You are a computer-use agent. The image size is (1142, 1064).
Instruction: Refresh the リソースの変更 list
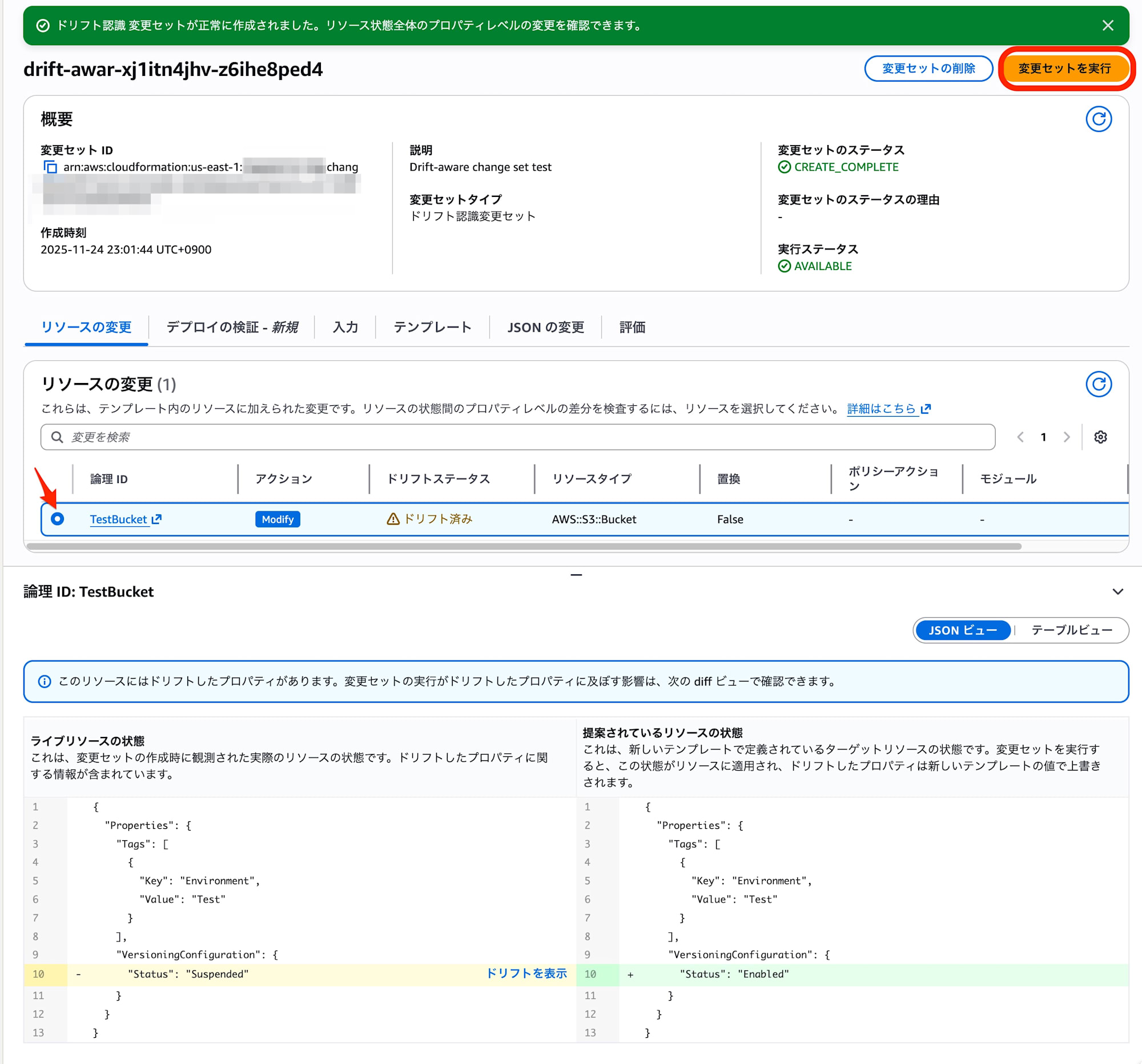tap(1100, 384)
